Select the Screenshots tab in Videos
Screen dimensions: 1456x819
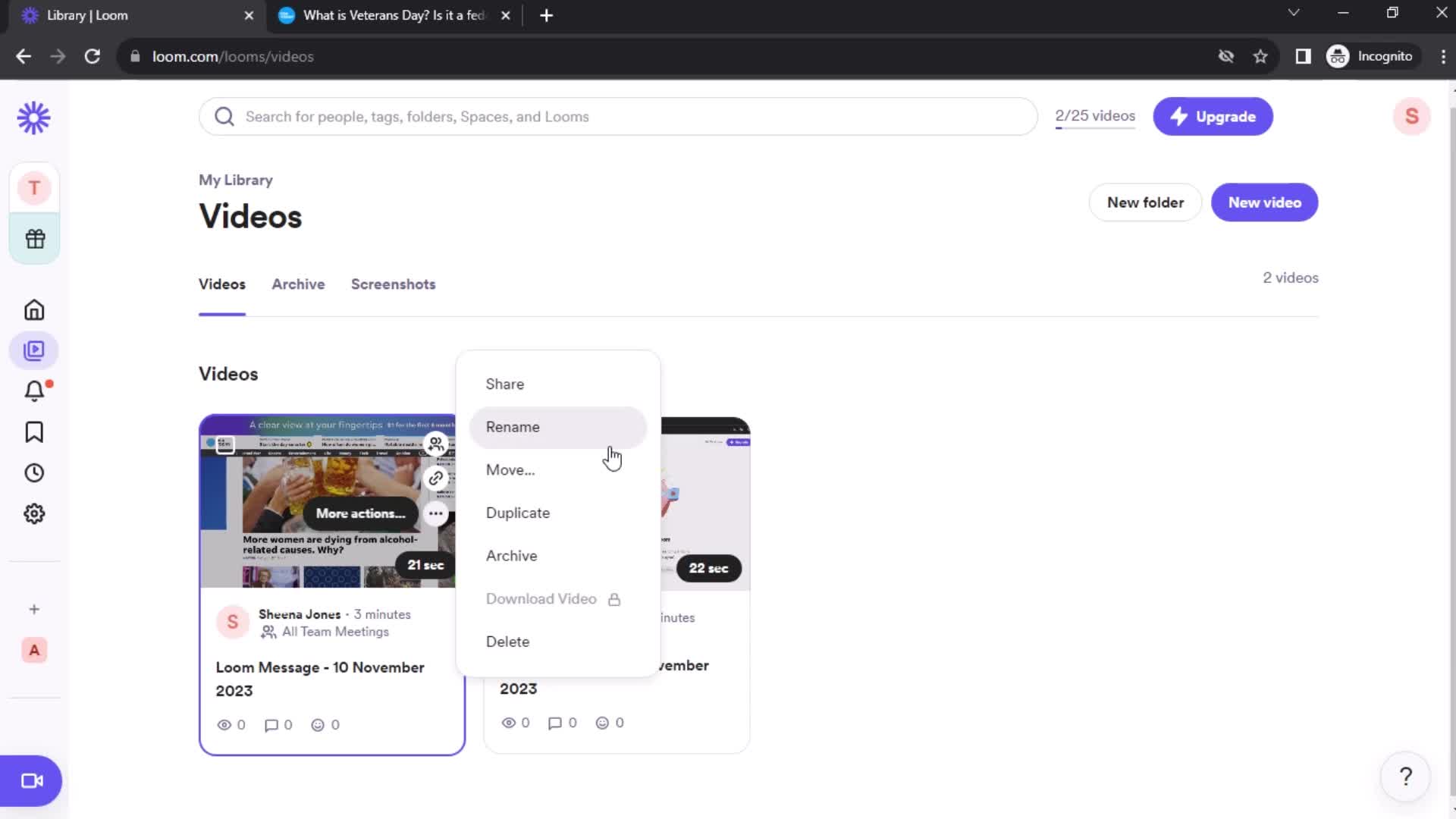point(393,284)
